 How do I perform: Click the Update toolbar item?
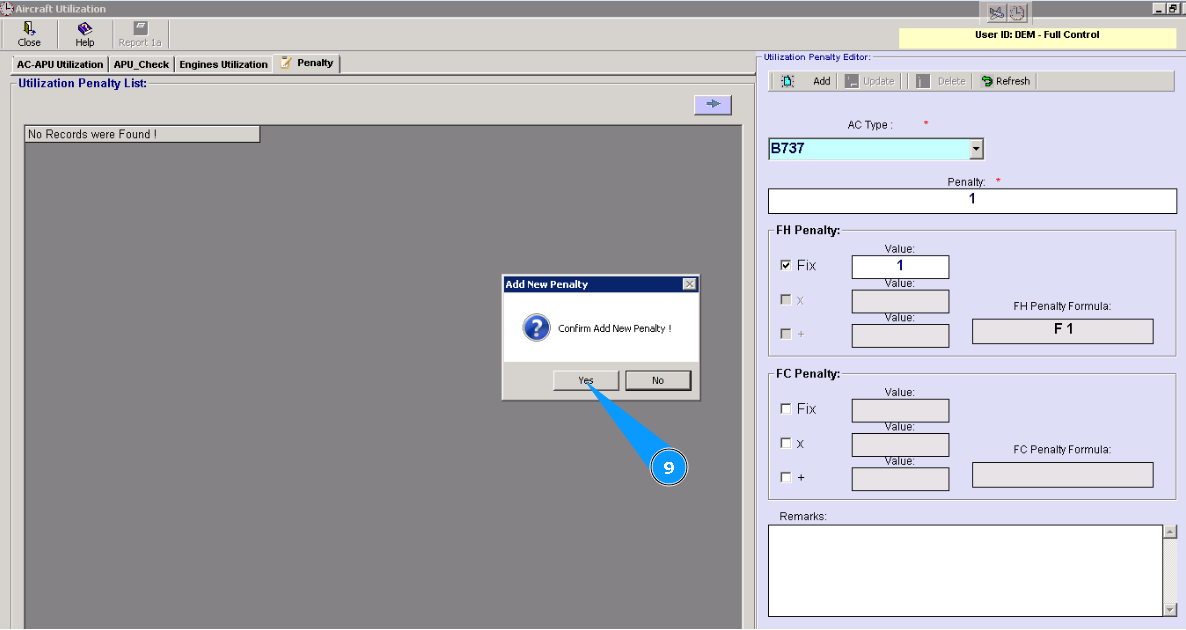870,81
